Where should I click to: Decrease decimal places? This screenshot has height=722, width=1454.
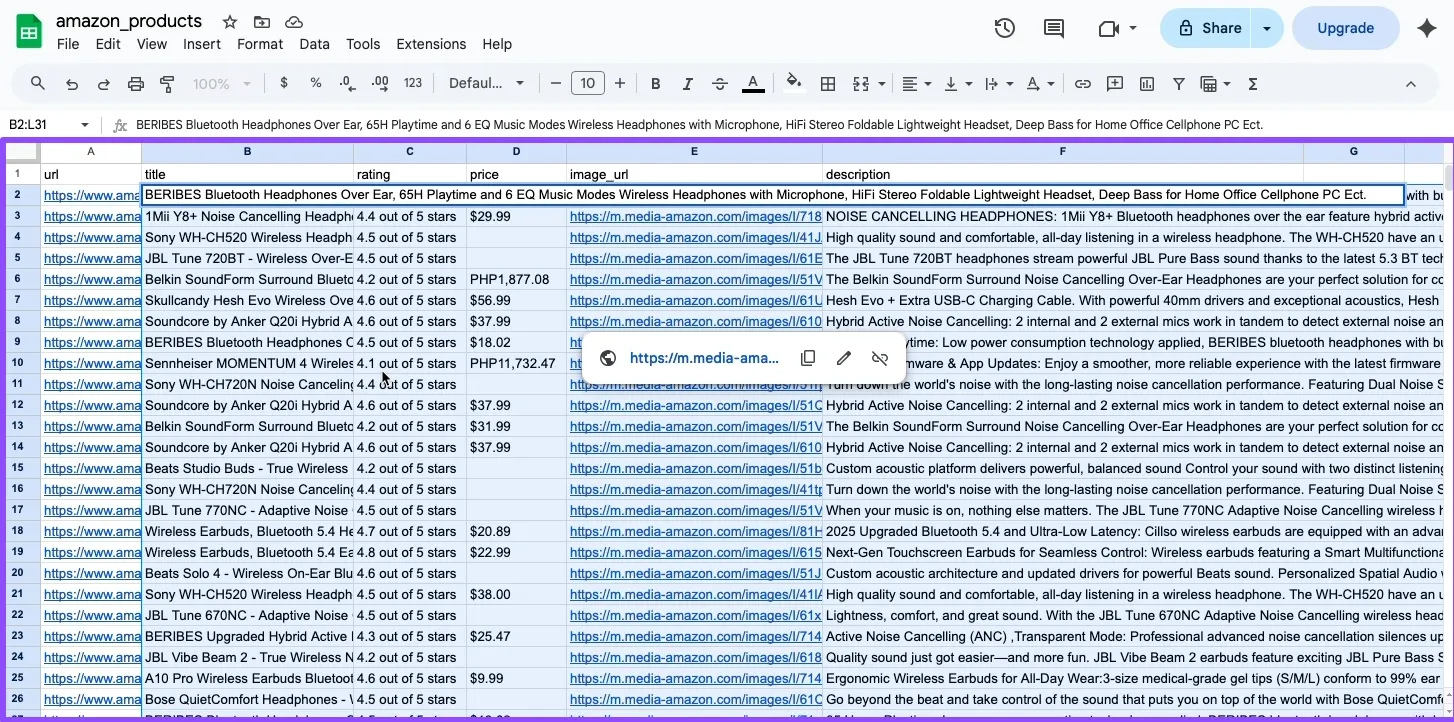click(347, 83)
